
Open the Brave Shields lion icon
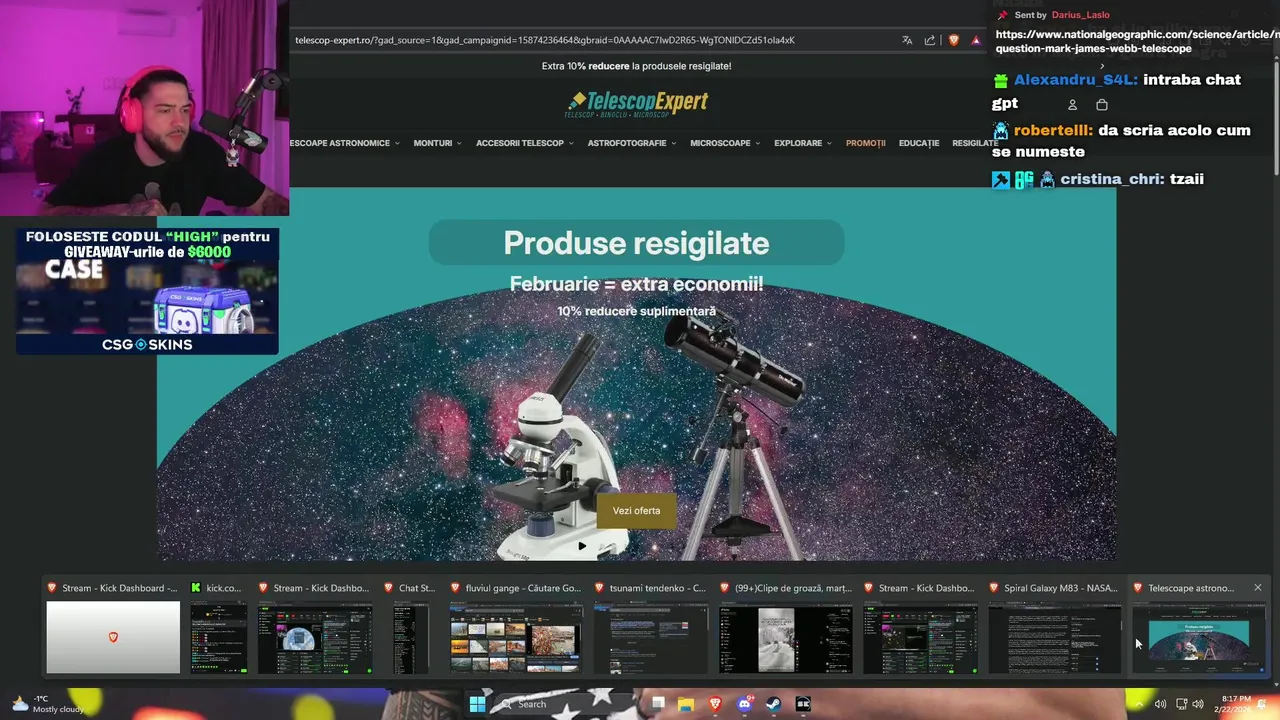(954, 40)
